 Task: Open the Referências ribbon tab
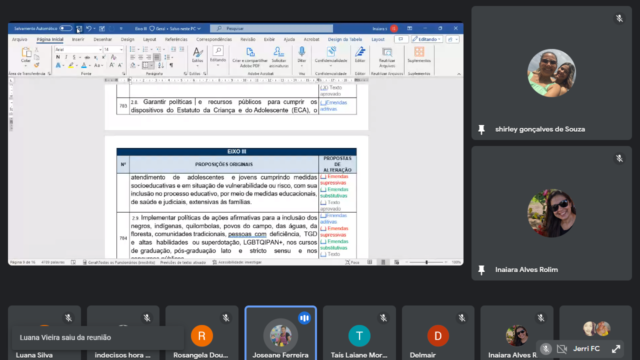(176, 40)
